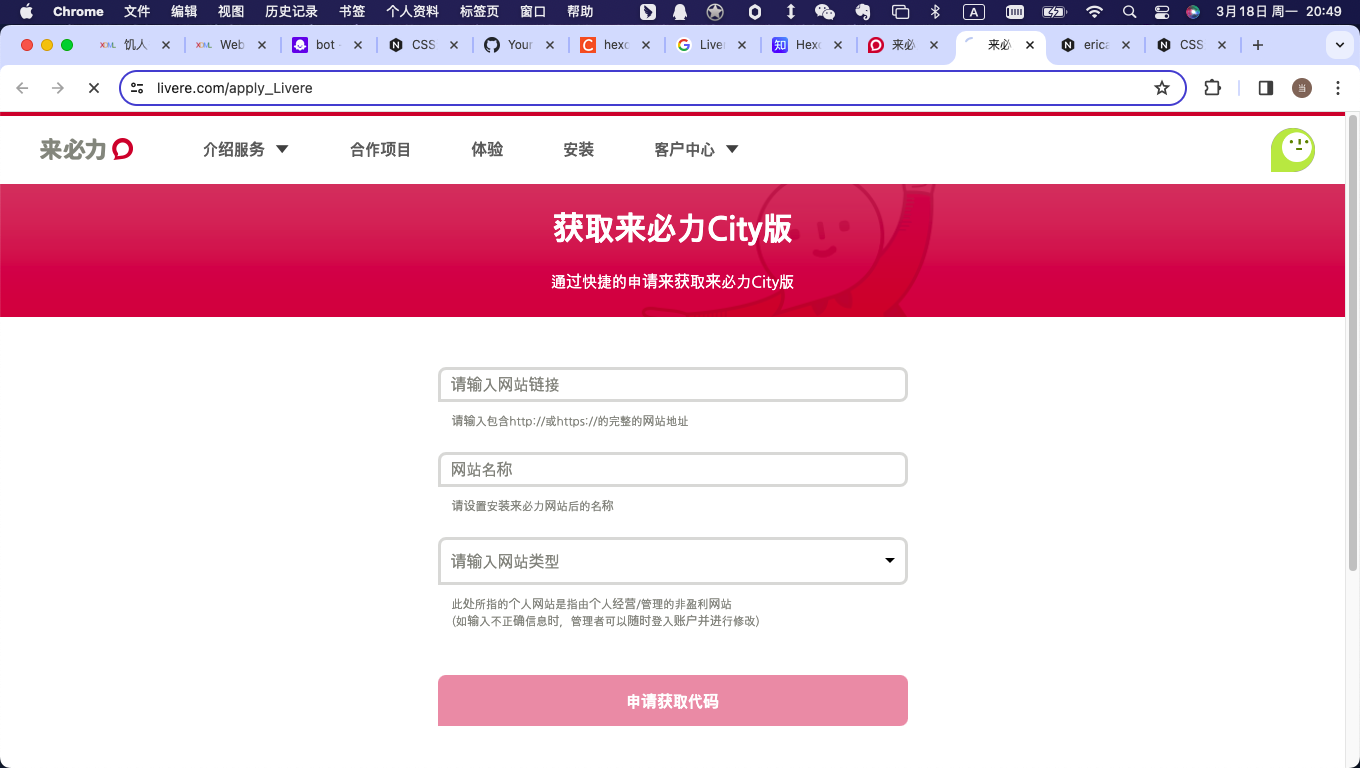
Task: Click the 来必力 logo in header
Action: tap(86, 149)
